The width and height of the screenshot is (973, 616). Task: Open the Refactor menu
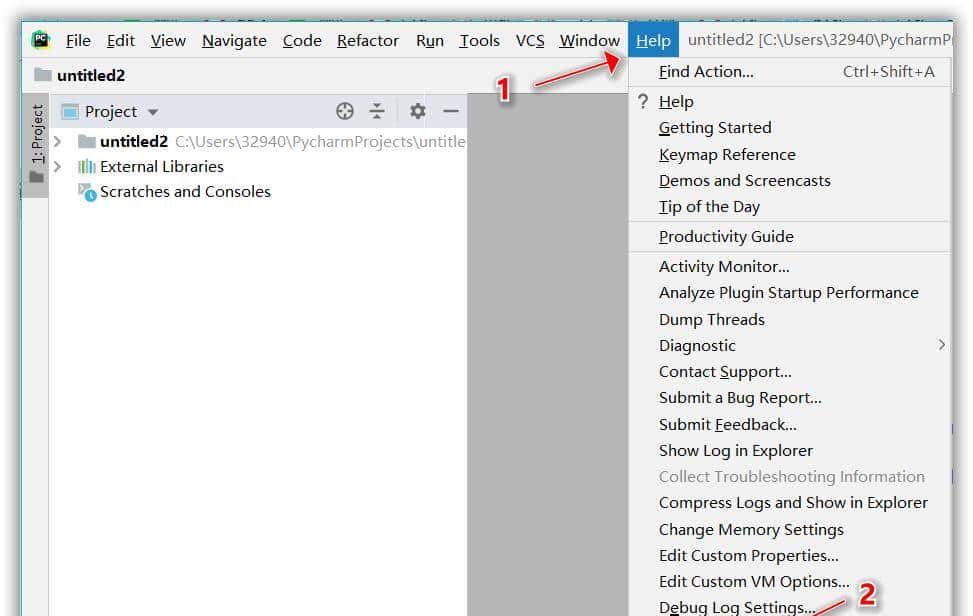pos(367,41)
